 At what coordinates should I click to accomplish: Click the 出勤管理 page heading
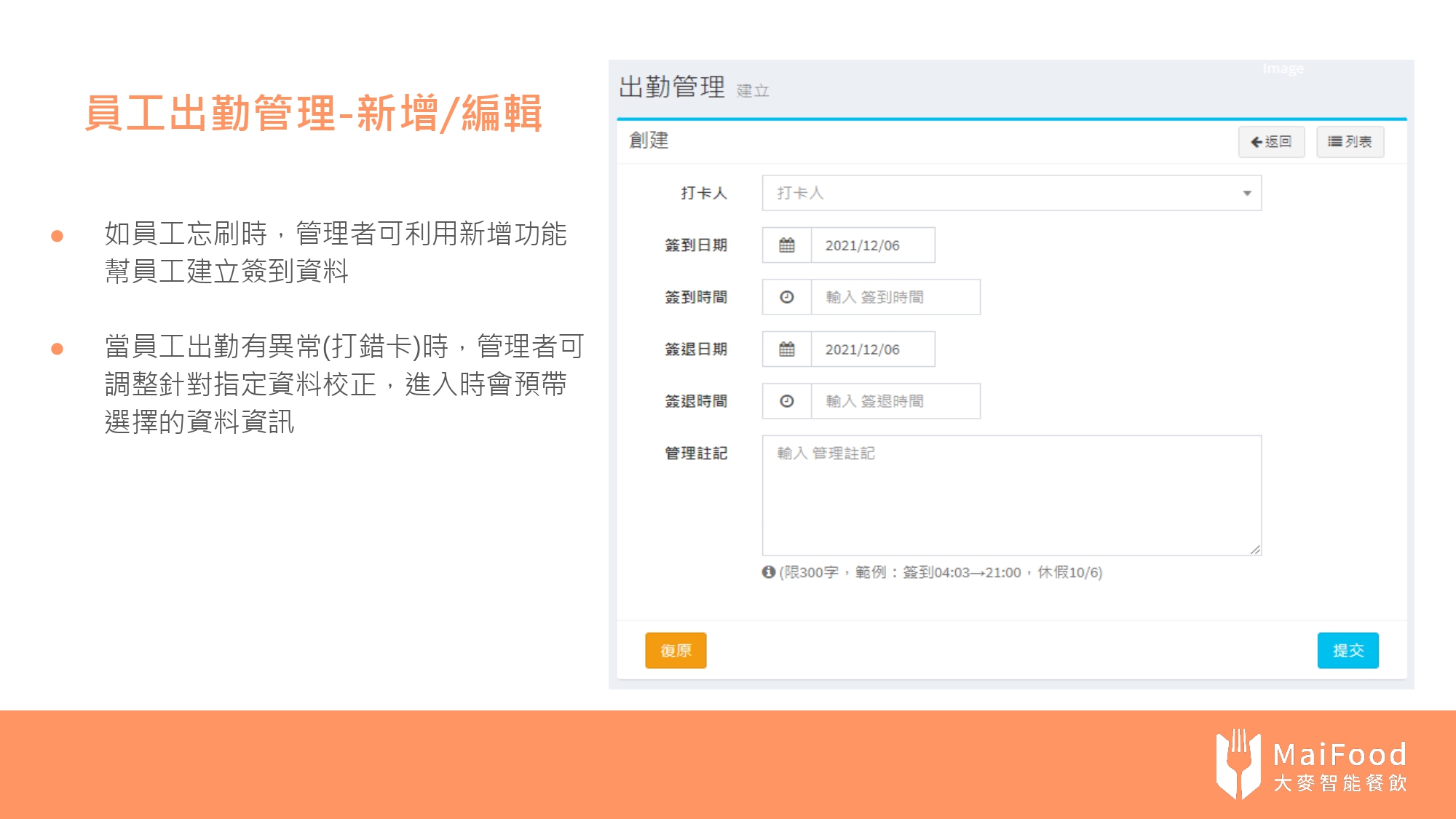coord(671,87)
